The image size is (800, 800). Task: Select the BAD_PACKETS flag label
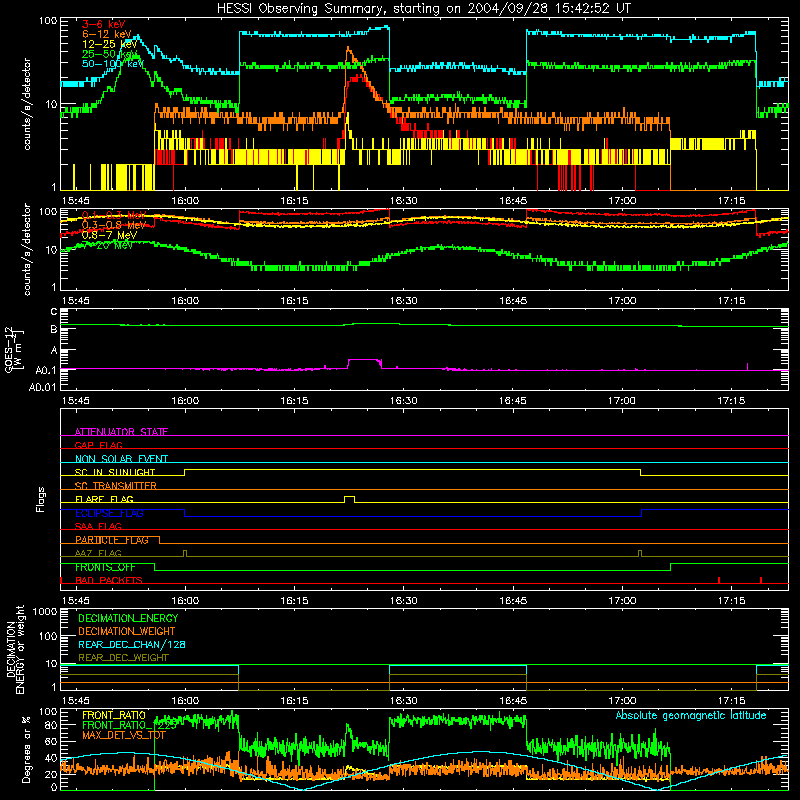coord(109,581)
